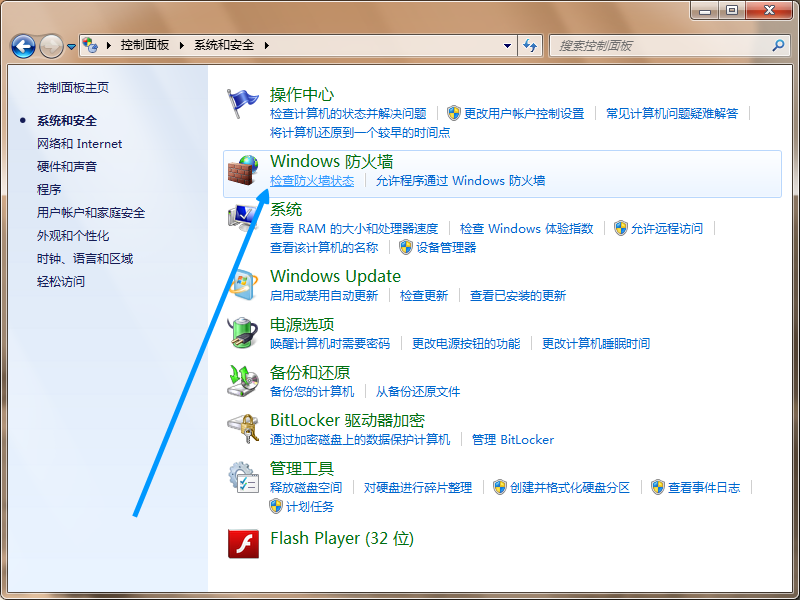
Task: Select 硬件和声音 category in sidebar
Action: tap(67, 167)
